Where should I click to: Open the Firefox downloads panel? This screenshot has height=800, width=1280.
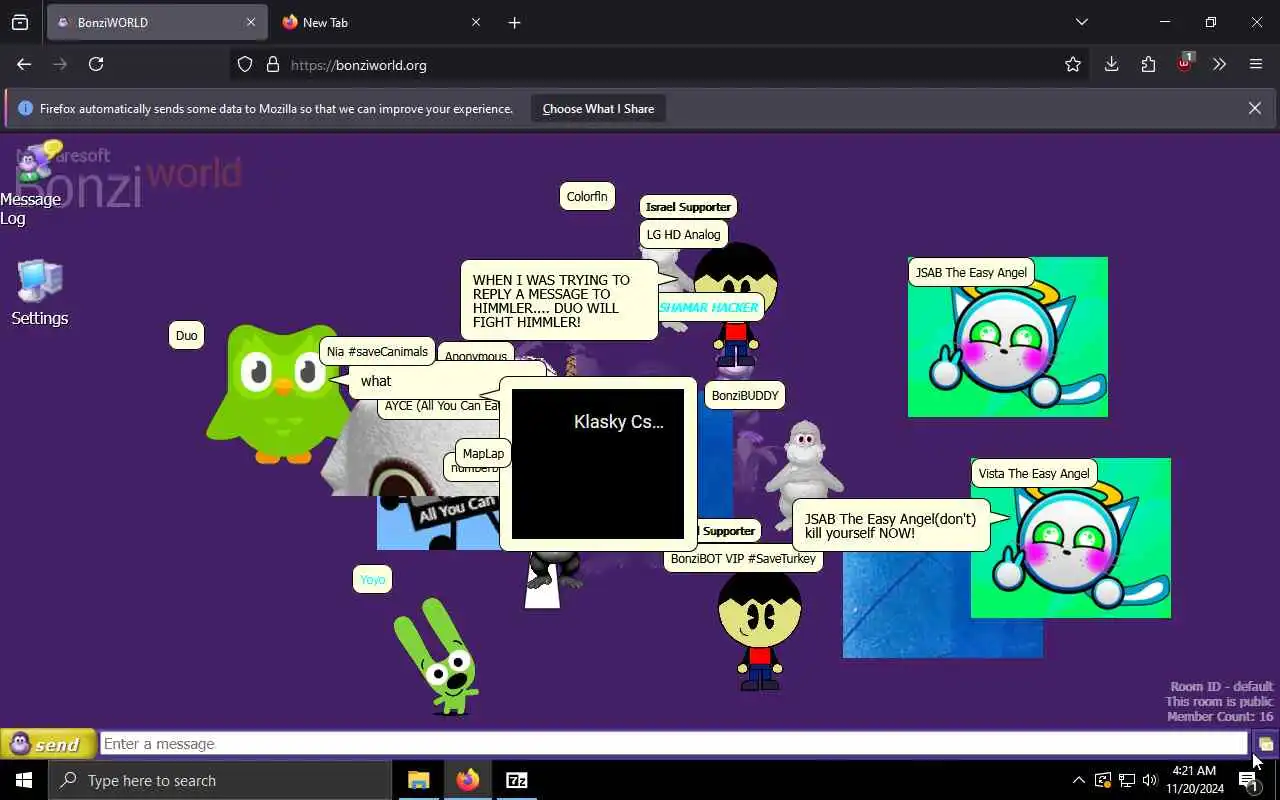tap(1111, 64)
